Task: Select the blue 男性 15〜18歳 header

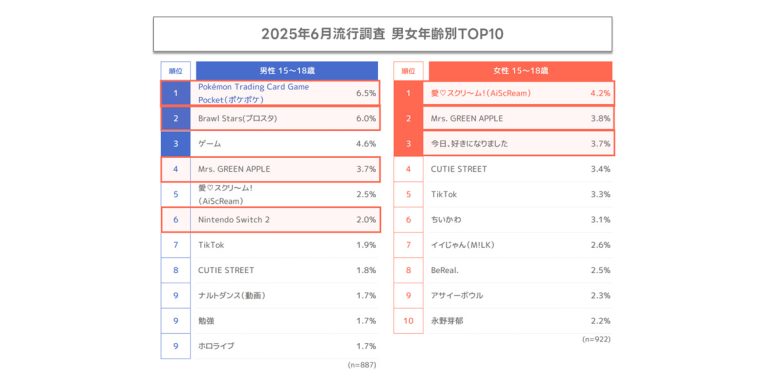Action: (287, 70)
